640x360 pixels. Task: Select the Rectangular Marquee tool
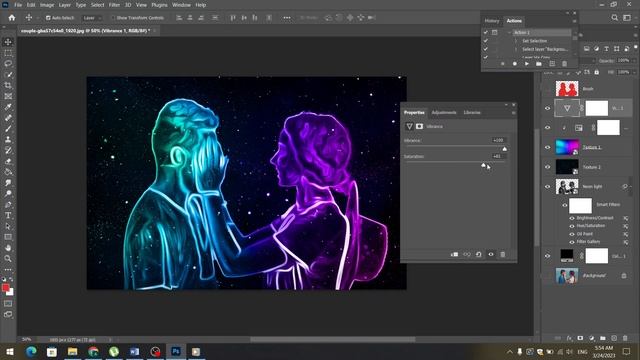8,53
